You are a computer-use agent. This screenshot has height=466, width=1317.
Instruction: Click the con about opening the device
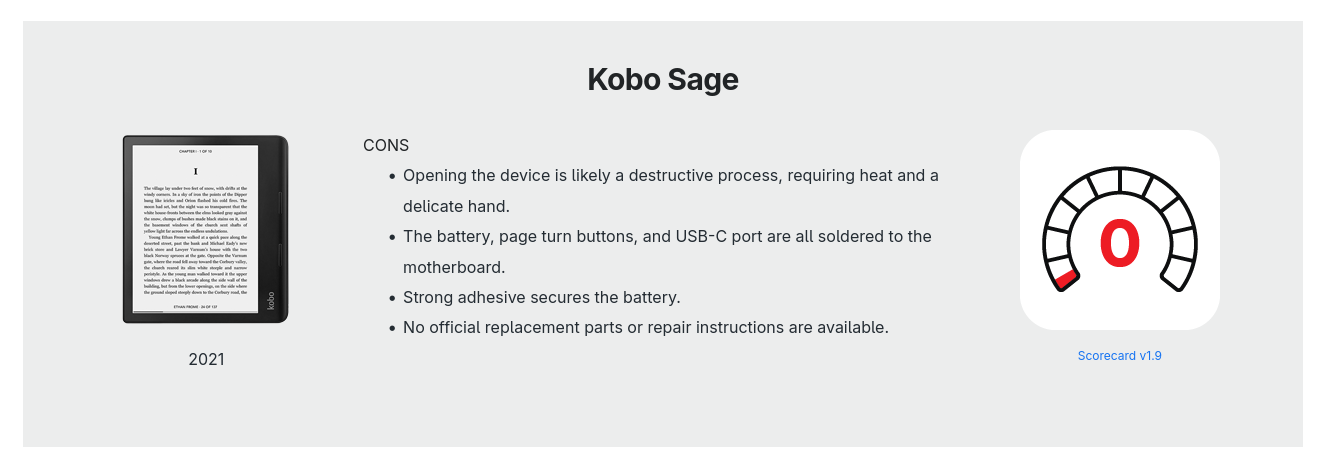671,191
